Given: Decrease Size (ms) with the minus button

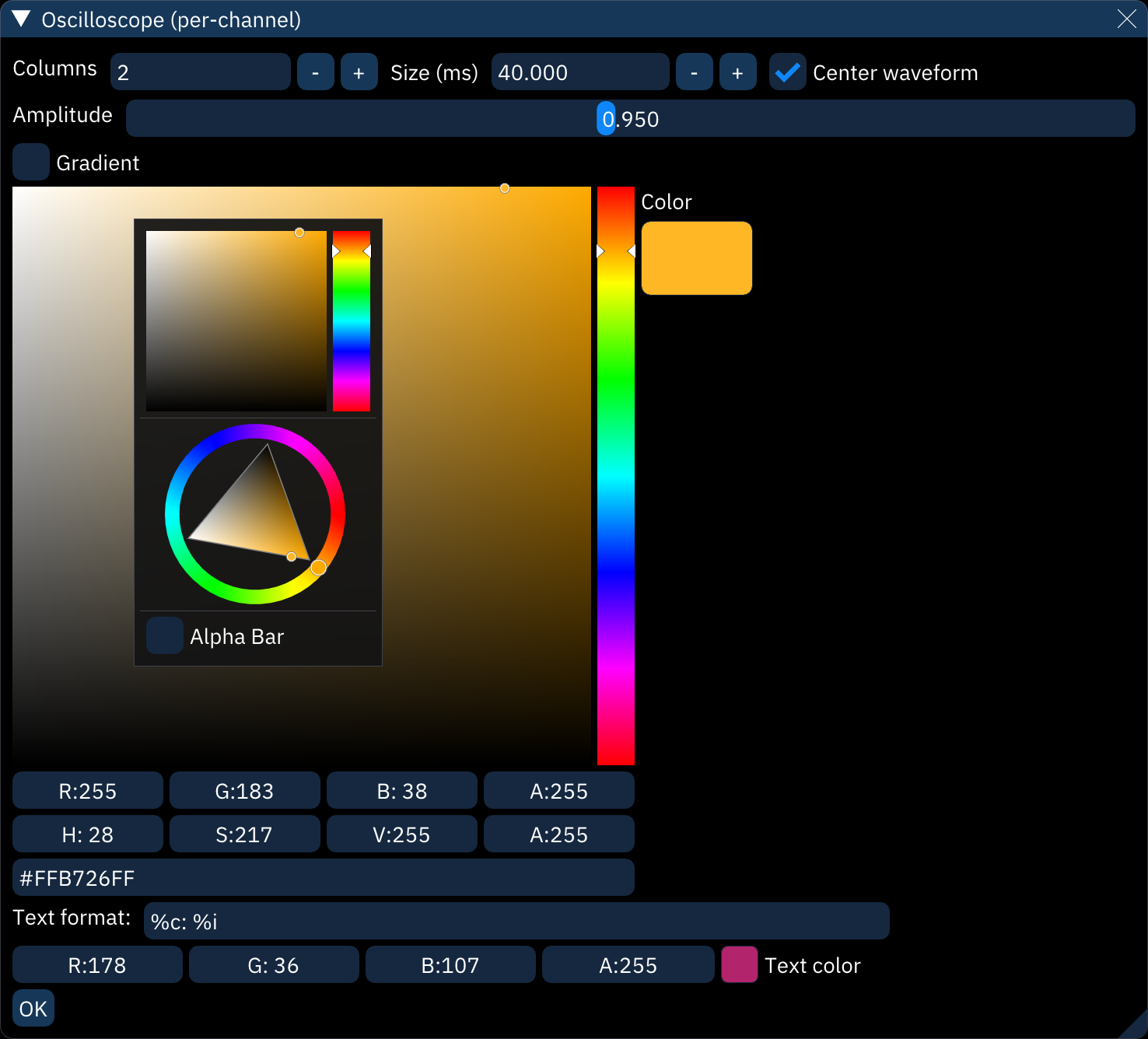Looking at the screenshot, I should click(695, 72).
